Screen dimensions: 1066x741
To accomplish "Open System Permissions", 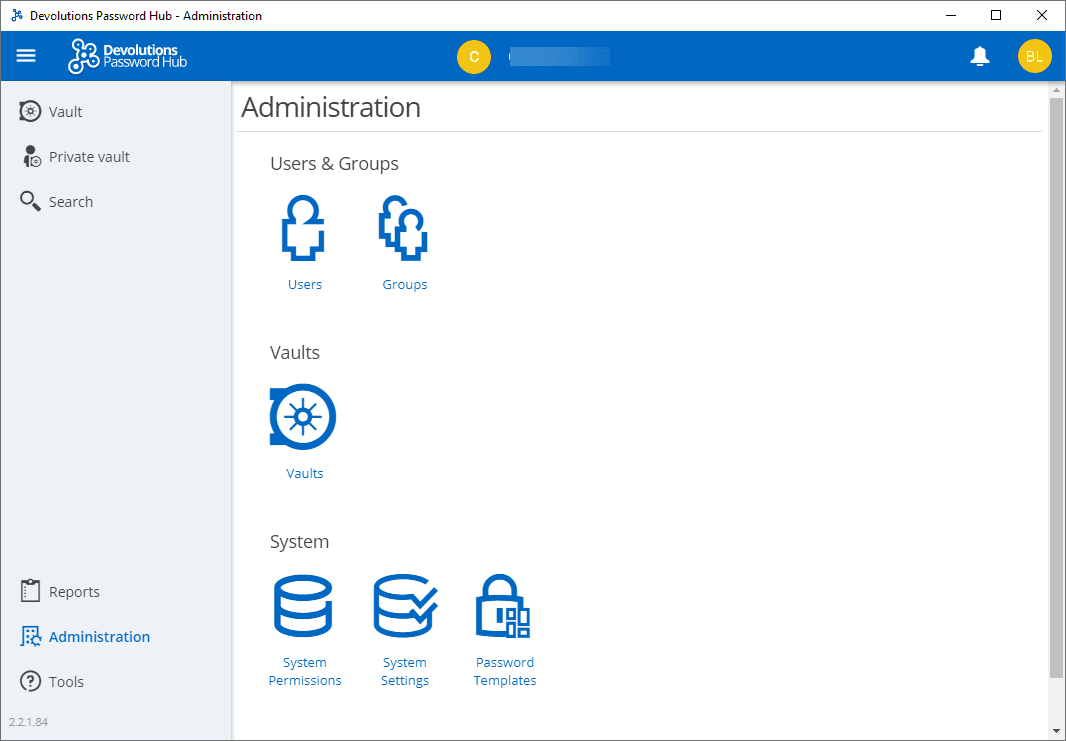I will tap(304, 605).
